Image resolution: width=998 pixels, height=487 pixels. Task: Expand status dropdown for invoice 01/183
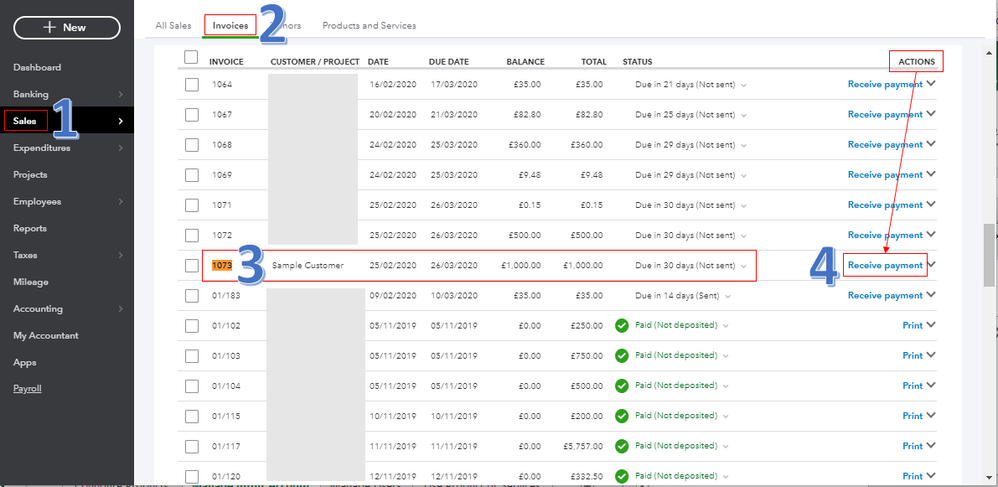(x=727, y=296)
